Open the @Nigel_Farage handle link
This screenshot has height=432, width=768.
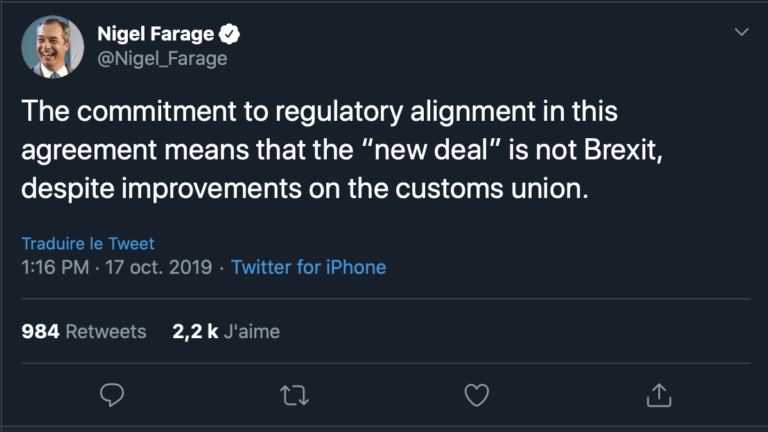[162, 58]
